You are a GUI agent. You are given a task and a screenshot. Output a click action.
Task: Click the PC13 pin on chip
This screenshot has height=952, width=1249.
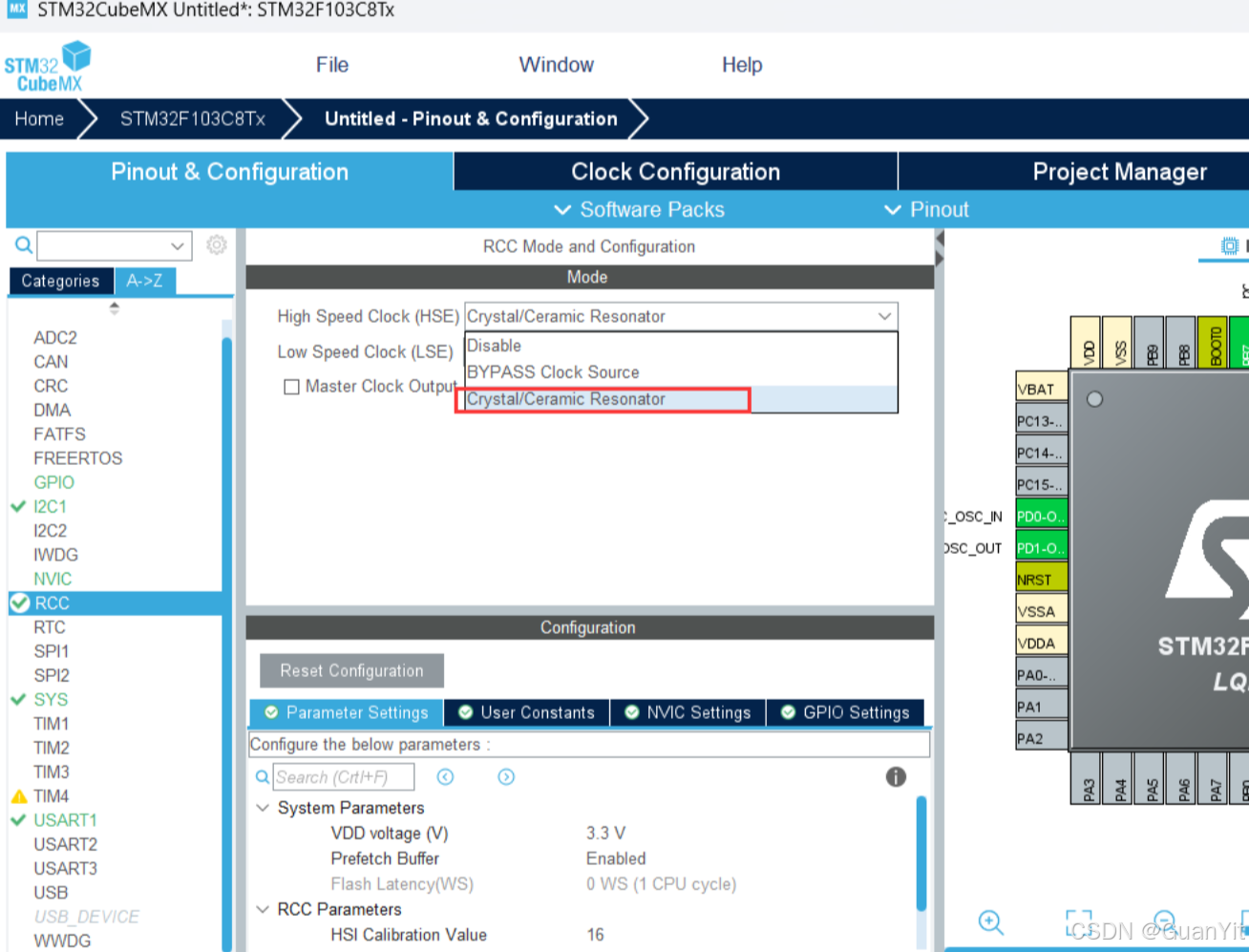(1041, 421)
